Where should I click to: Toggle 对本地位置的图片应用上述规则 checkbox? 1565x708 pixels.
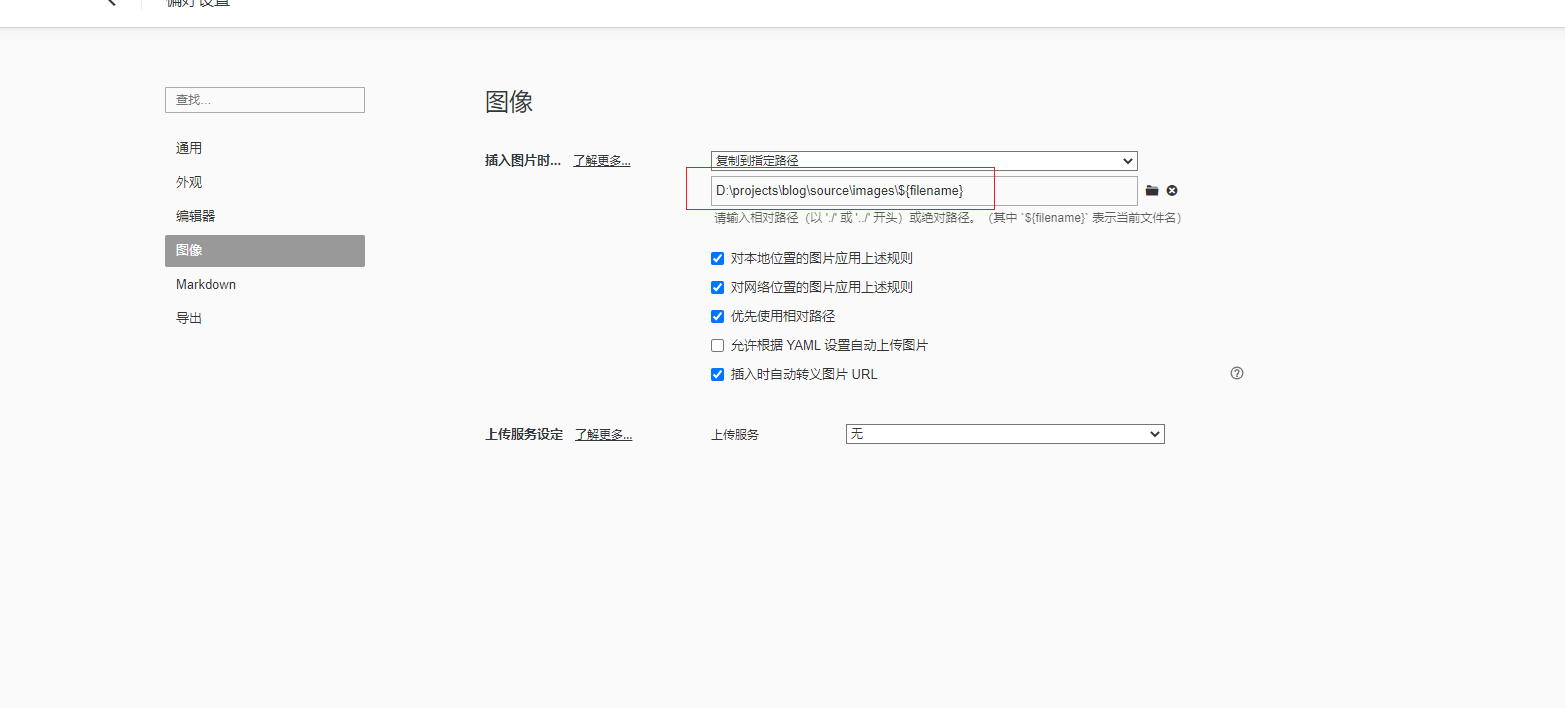click(x=717, y=258)
